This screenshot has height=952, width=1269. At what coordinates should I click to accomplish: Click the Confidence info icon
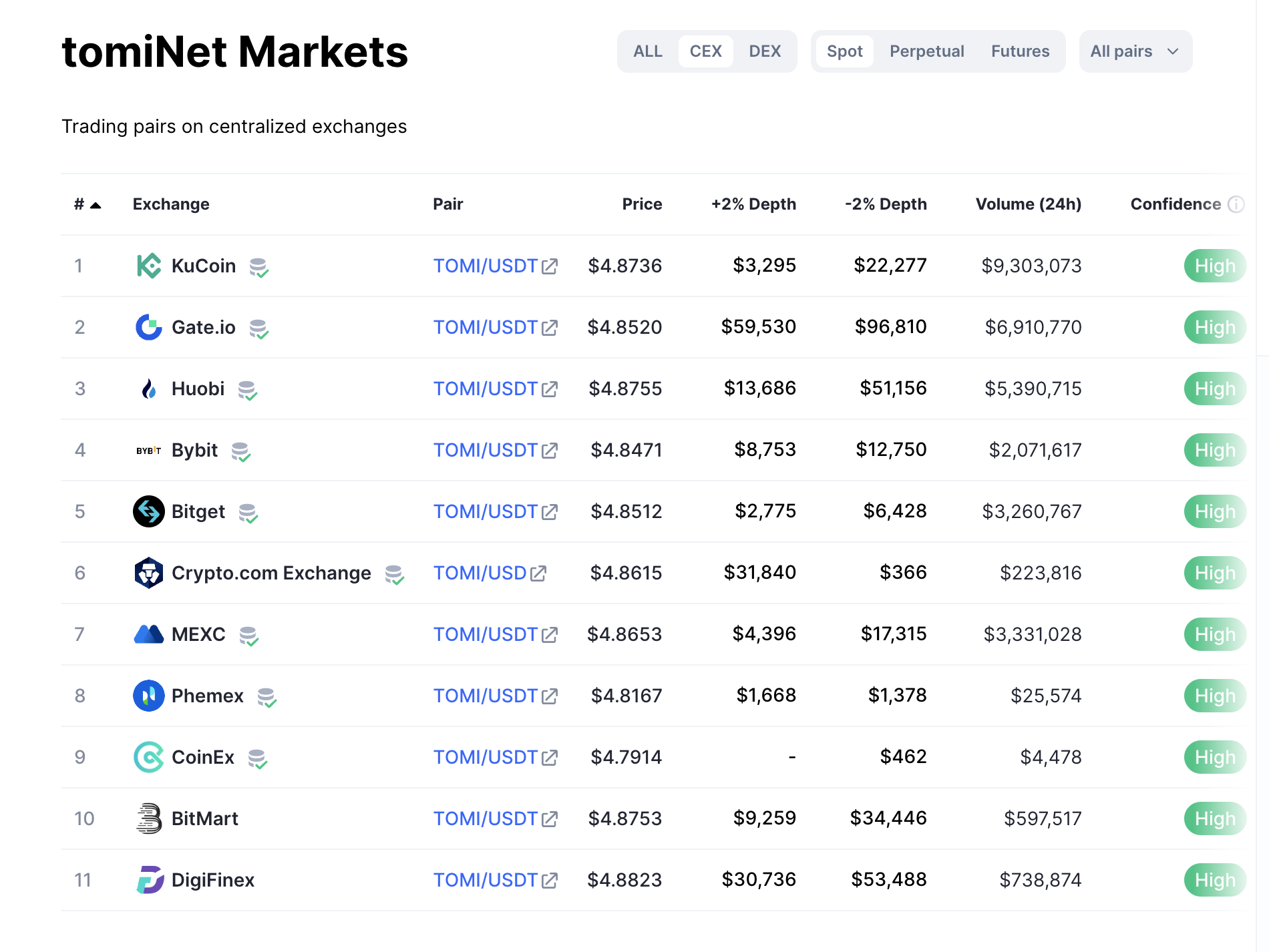(1236, 204)
